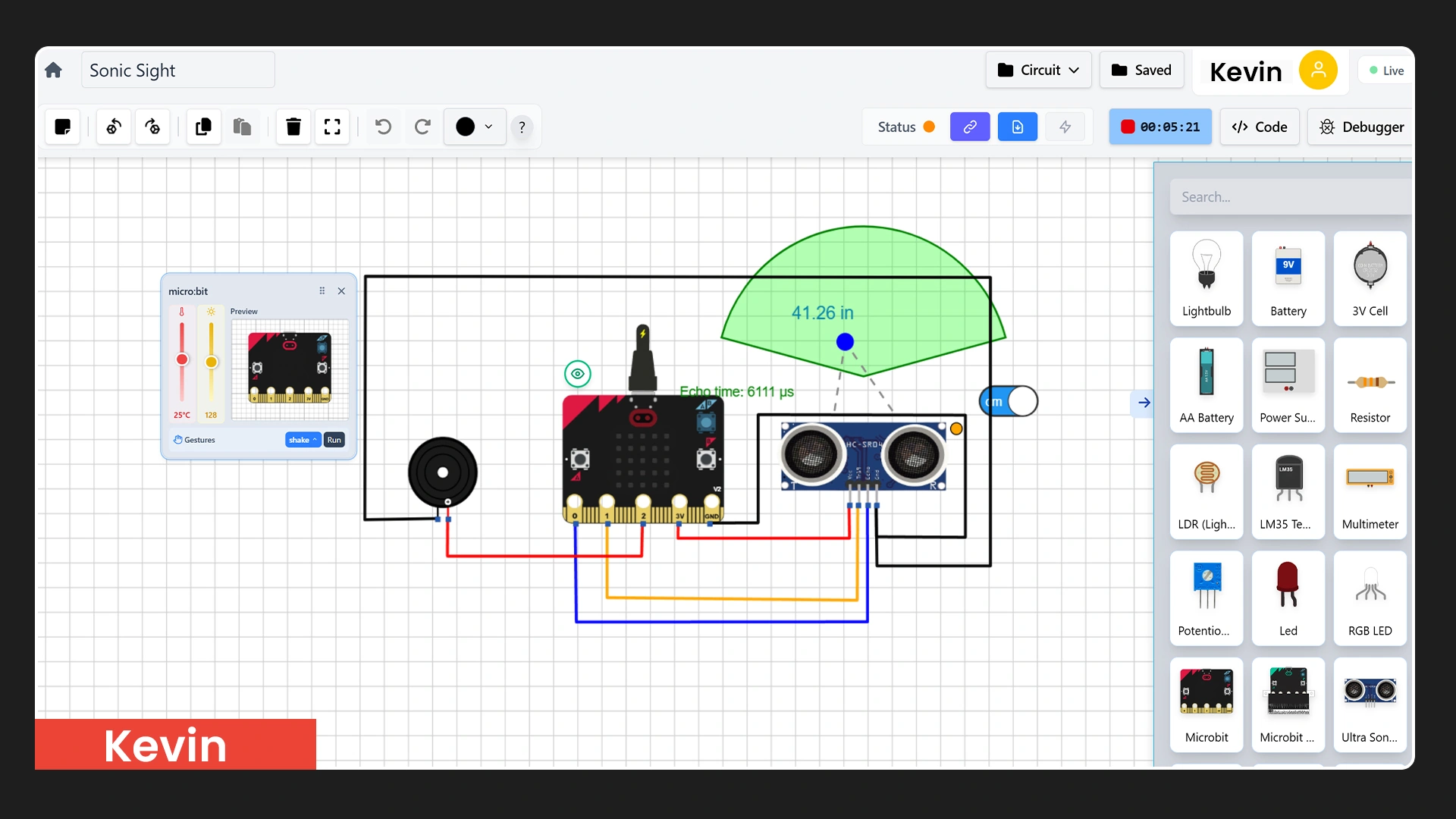Open the shake gesture dropdown
The image size is (1456, 819).
303,440
